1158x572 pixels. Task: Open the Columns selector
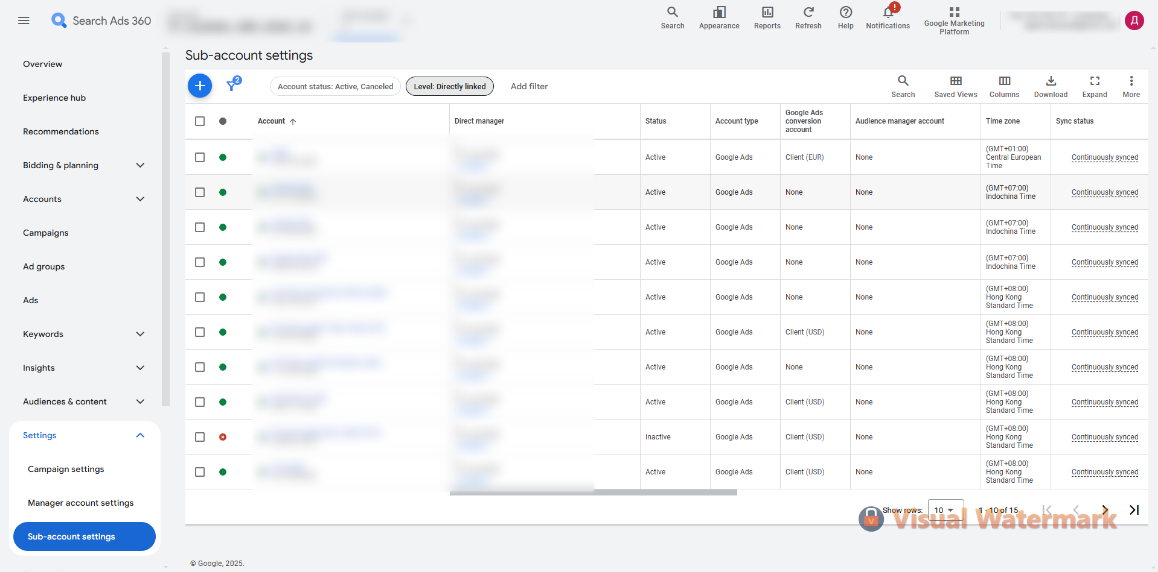click(x=1004, y=86)
